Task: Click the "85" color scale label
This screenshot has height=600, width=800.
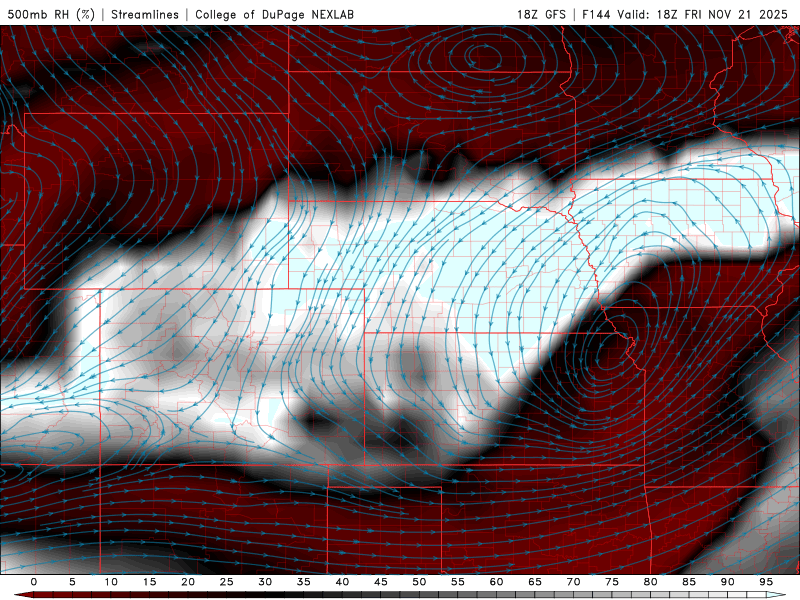Action: (x=689, y=582)
